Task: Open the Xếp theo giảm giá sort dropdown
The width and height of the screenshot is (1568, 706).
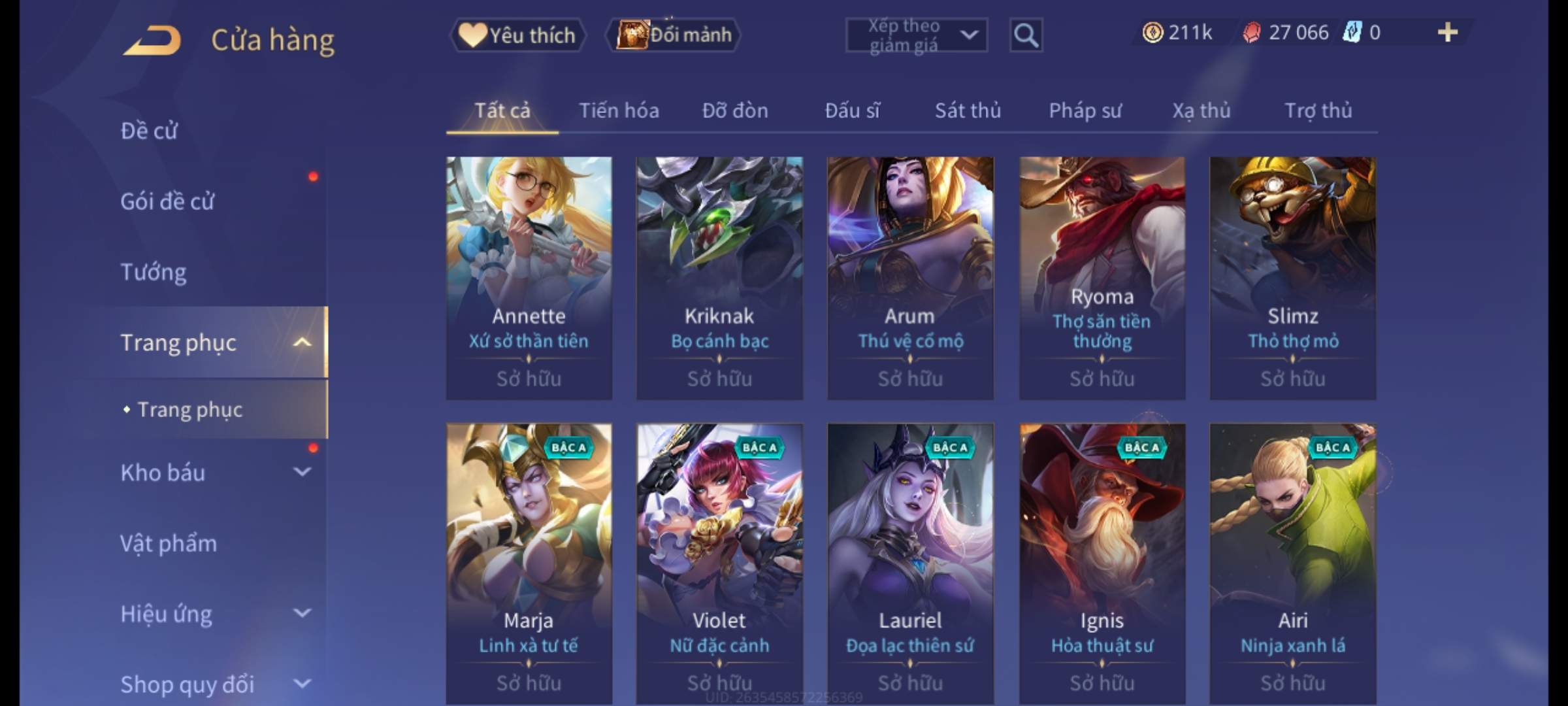Action: pos(916,35)
